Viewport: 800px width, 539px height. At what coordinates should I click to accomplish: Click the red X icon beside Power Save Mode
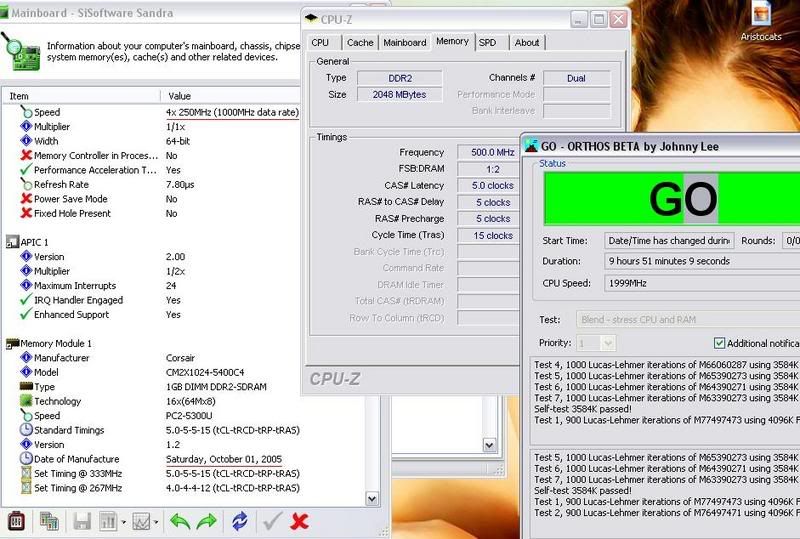[27, 199]
